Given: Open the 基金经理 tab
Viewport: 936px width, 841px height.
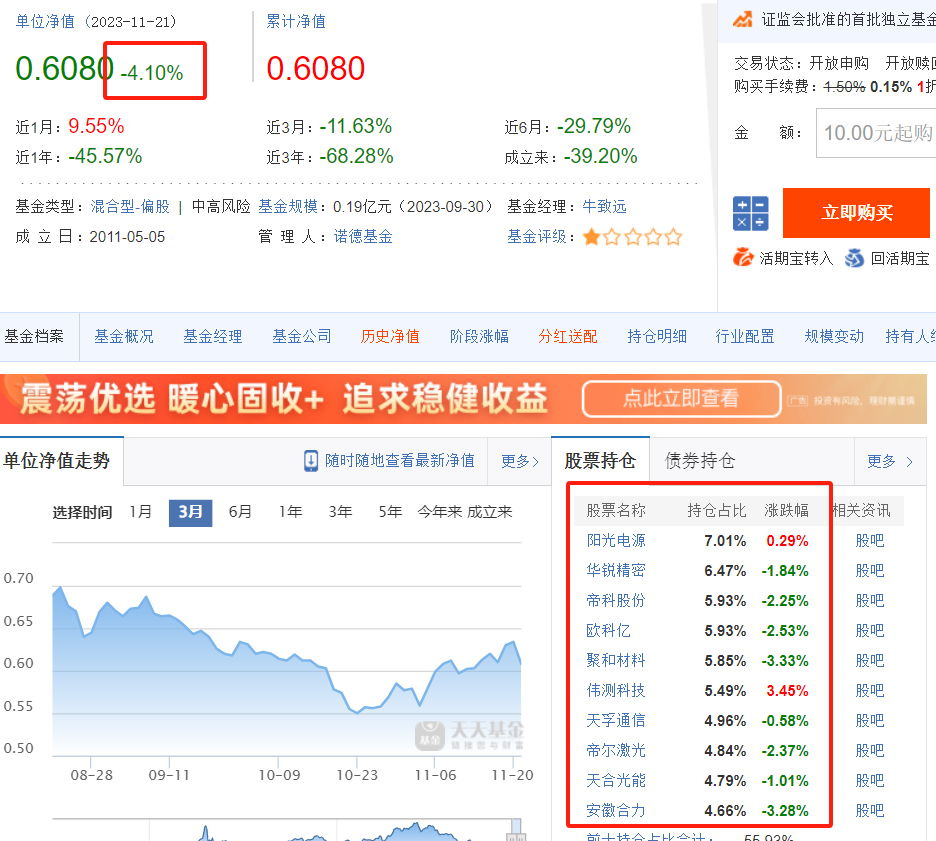Looking at the screenshot, I should 213,337.
